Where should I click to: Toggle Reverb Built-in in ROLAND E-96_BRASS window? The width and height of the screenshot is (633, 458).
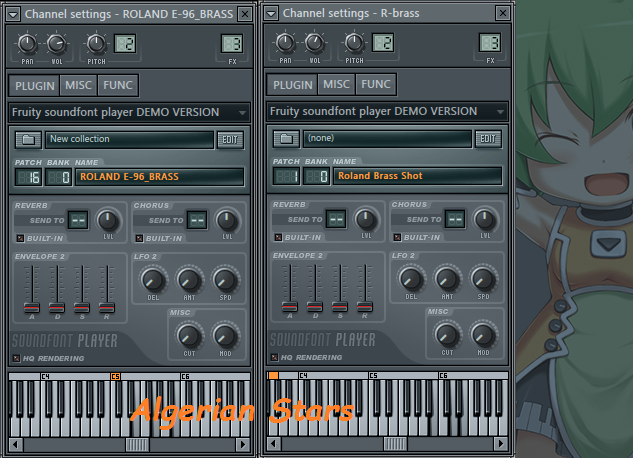click(x=20, y=238)
